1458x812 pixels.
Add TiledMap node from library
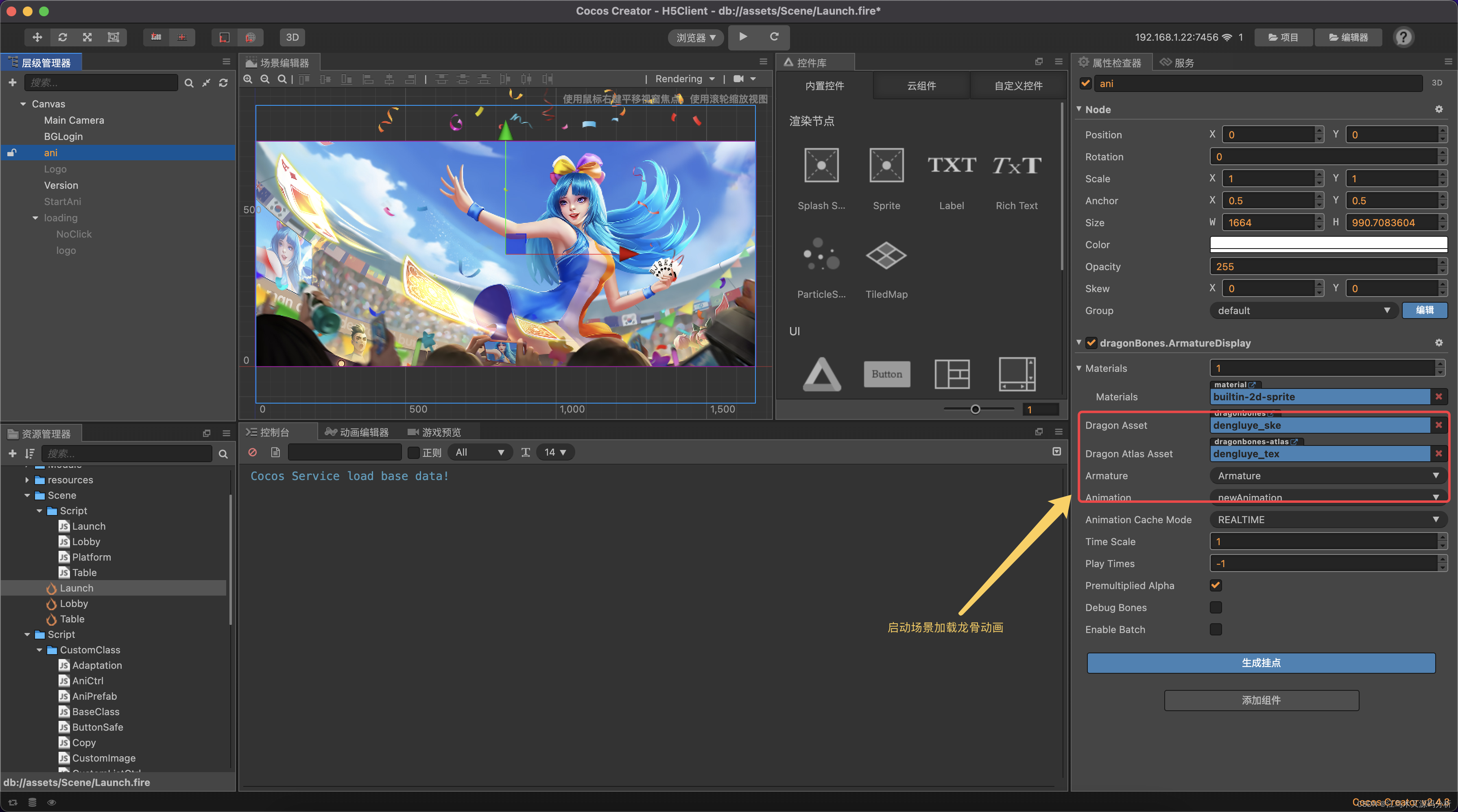point(886,267)
